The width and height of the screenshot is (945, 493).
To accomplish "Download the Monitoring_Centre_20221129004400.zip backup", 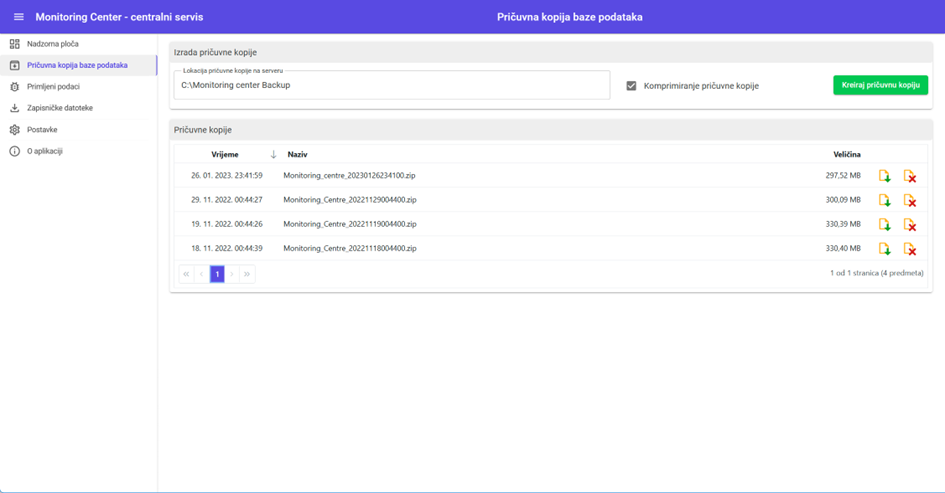I will click(884, 200).
